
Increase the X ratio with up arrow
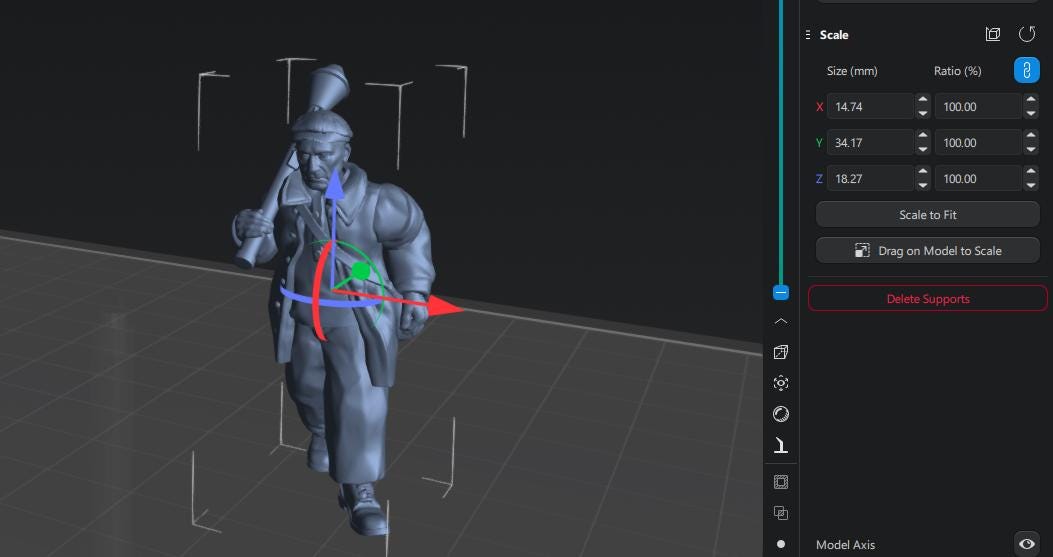pos(1031,99)
